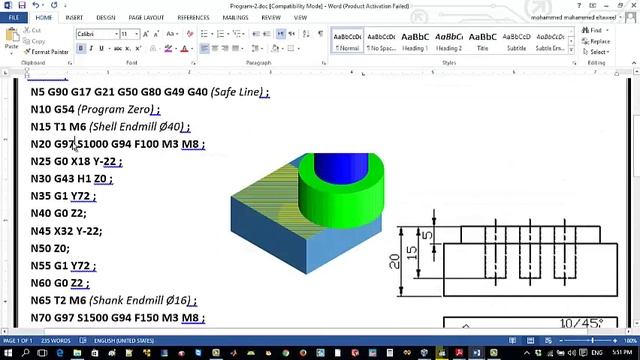Toggle Center paragraph alignment
640x360 pixels.
click(x=215, y=49)
